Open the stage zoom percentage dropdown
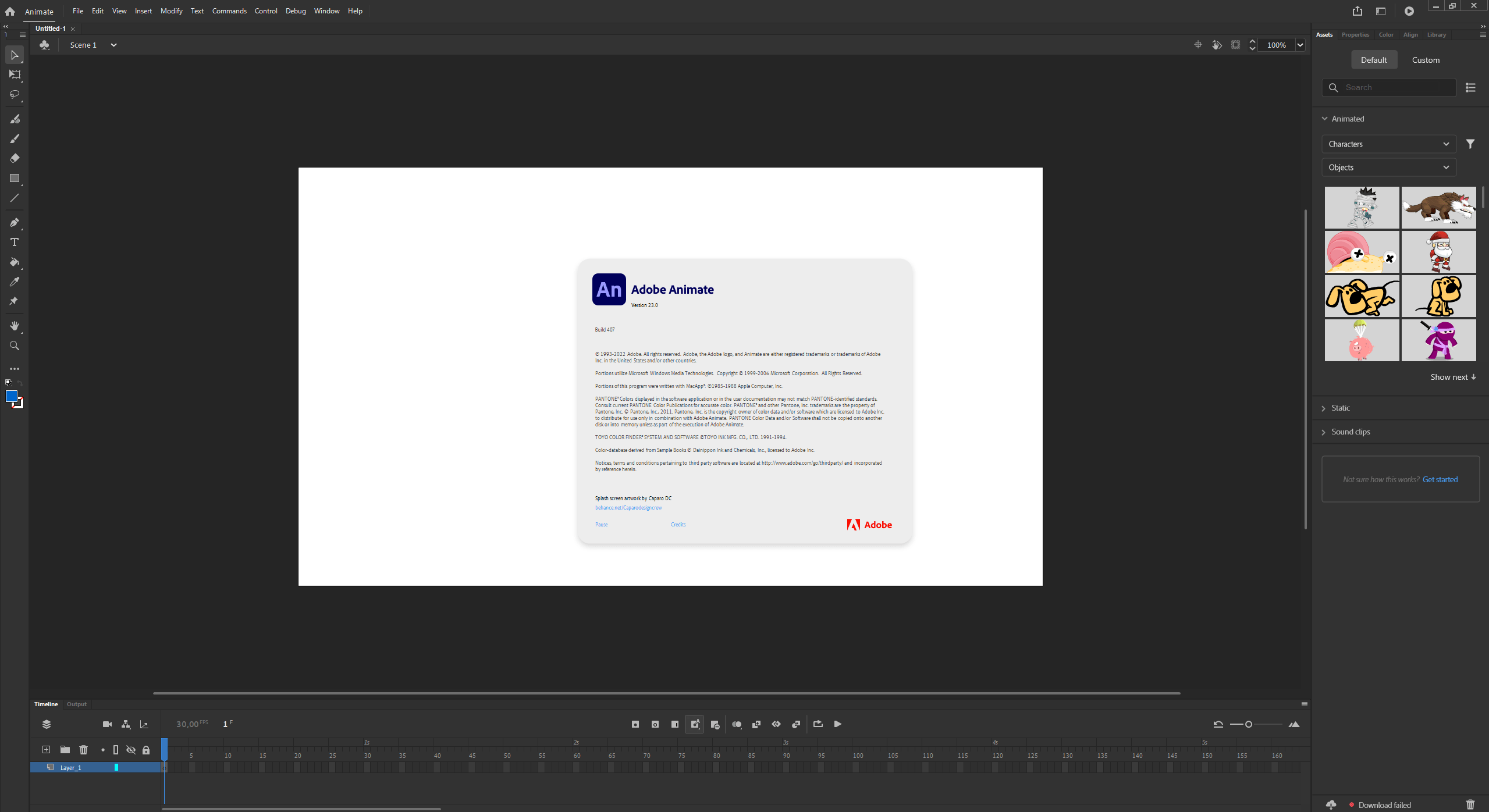Image resolution: width=1489 pixels, height=812 pixels. (x=1300, y=45)
